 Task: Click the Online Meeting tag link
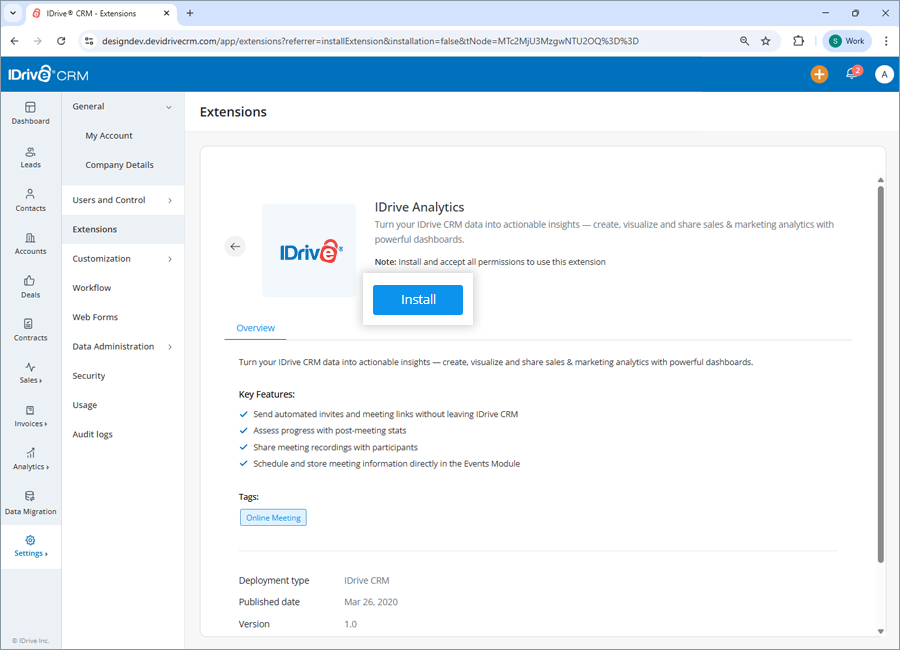273,516
